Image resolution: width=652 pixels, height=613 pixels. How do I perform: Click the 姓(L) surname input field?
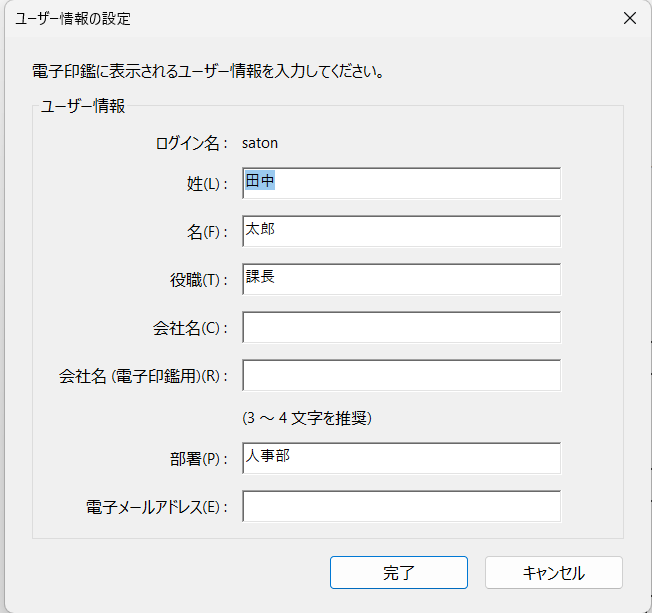400,183
